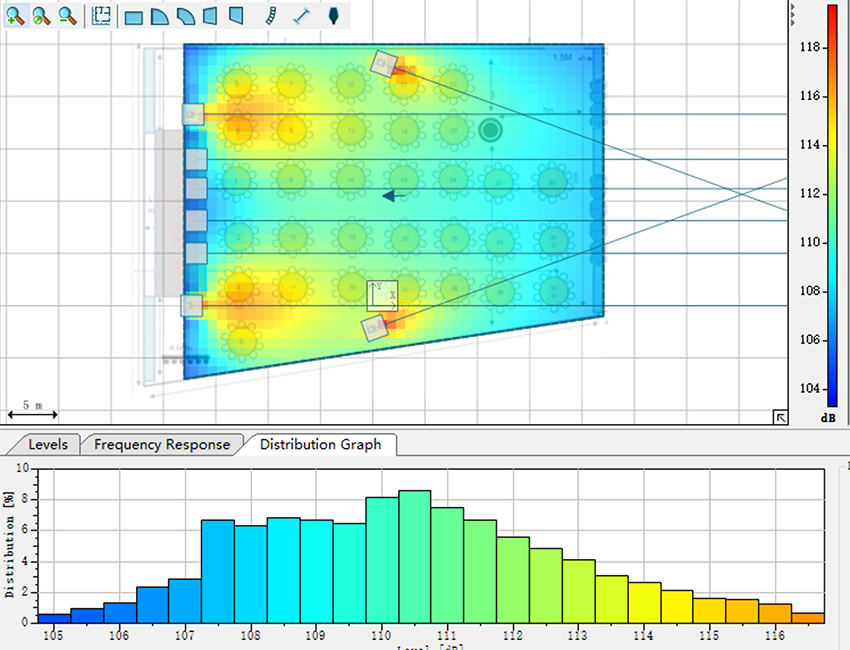This screenshot has width=850, height=650.
Task: Add a line array loudspeaker
Action: pos(271,16)
